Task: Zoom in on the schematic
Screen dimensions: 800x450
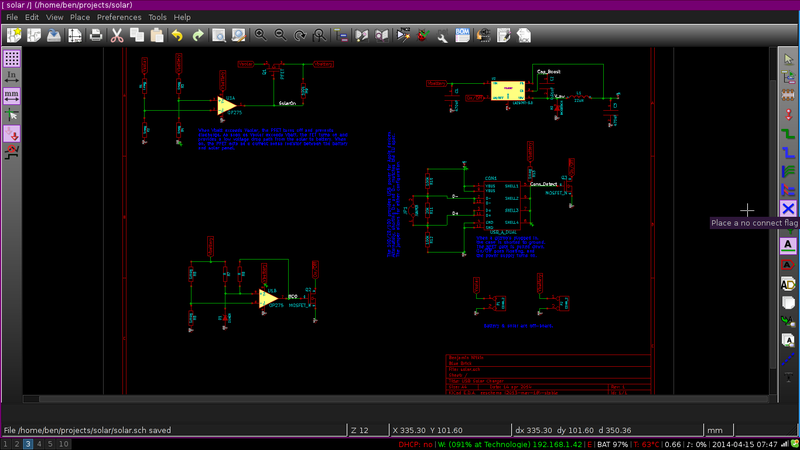Action: [260, 35]
